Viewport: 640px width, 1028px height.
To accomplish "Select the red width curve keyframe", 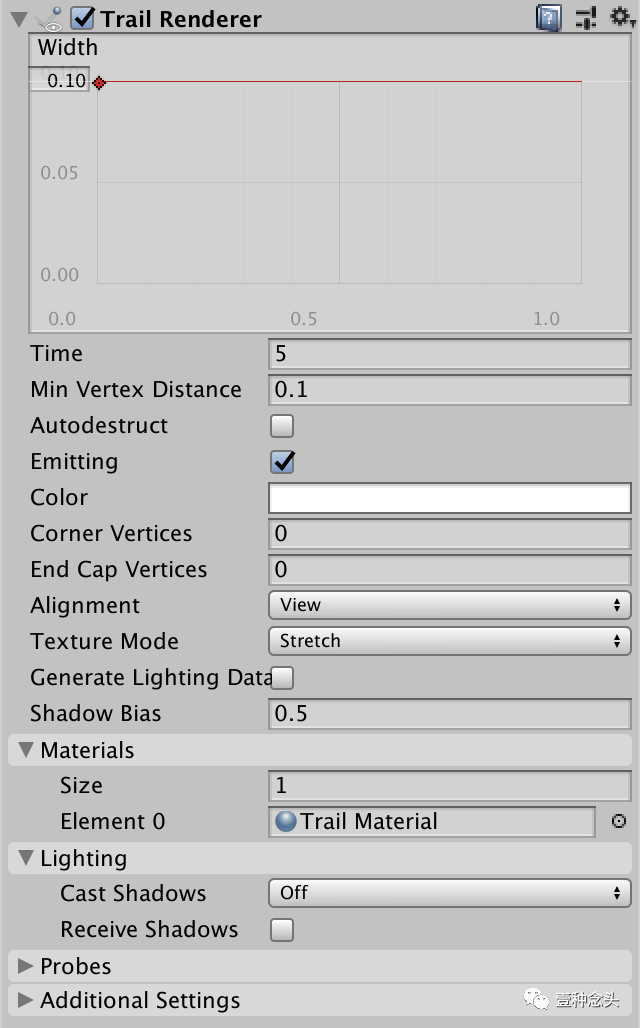I will tap(99, 82).
